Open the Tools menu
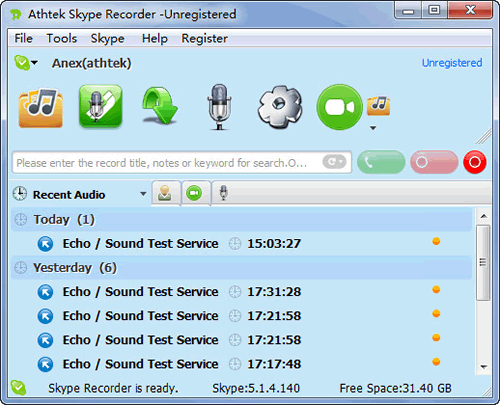Screen dimensions: 500x405 coord(62,38)
